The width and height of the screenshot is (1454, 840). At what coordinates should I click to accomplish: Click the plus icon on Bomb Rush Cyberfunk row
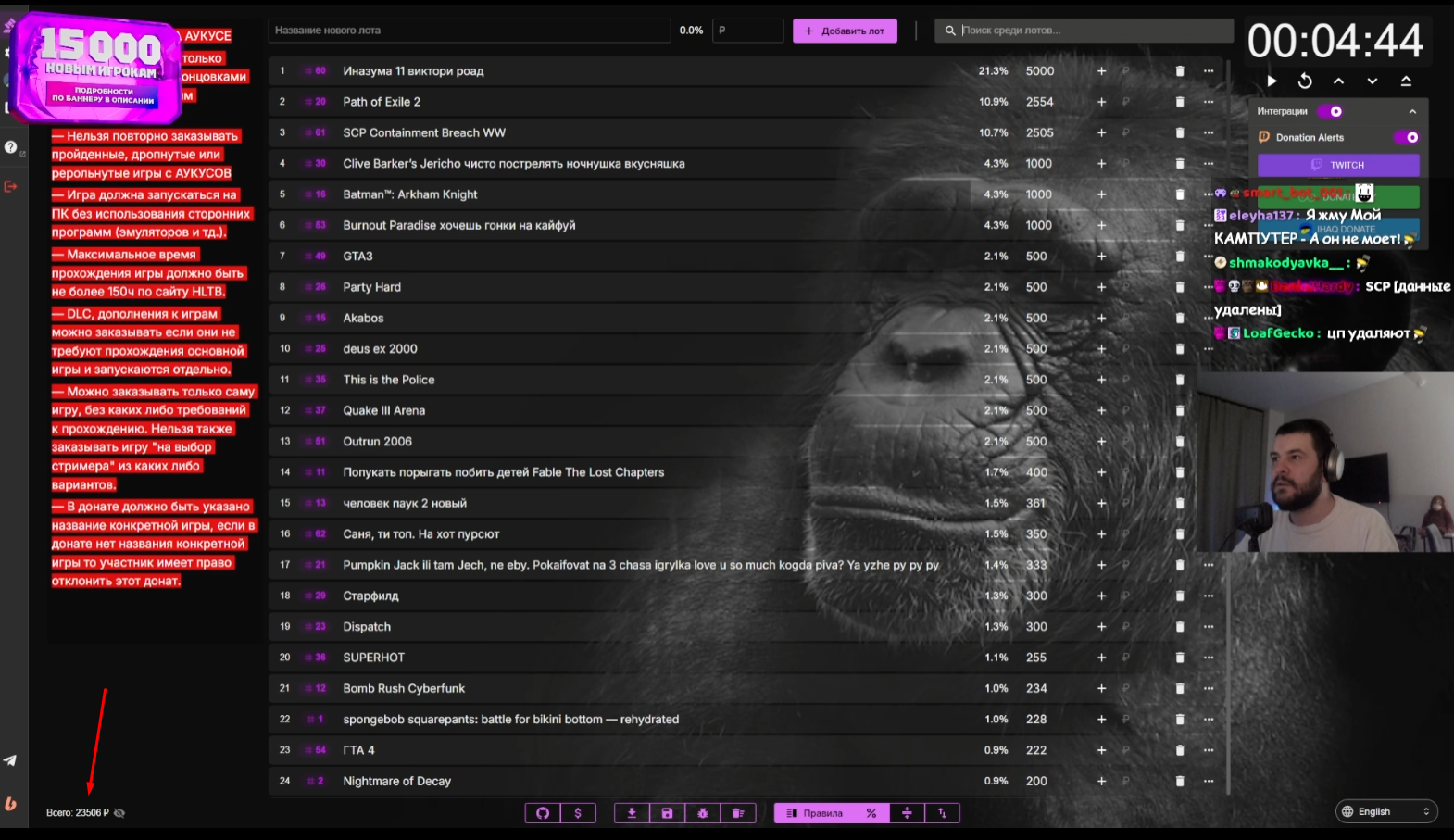click(1102, 689)
